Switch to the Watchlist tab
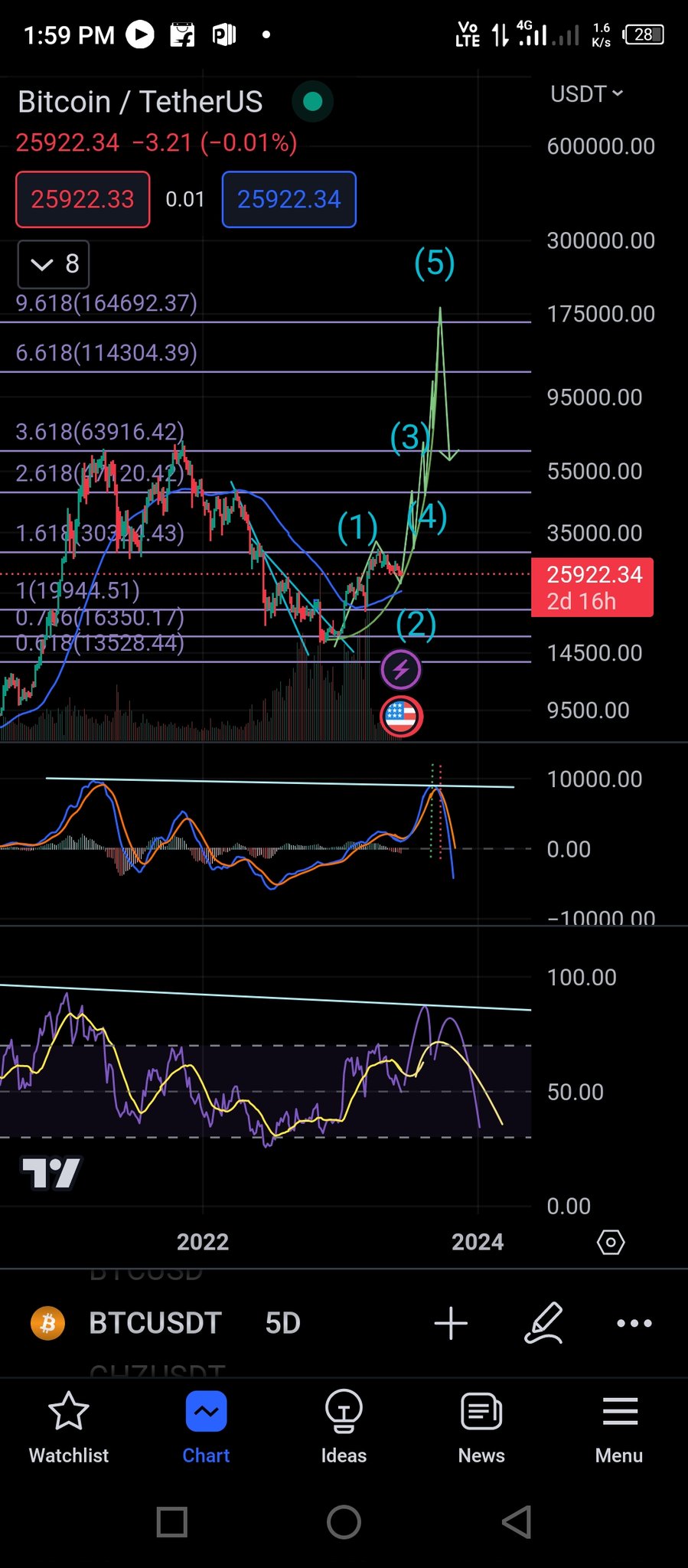 (69, 1427)
